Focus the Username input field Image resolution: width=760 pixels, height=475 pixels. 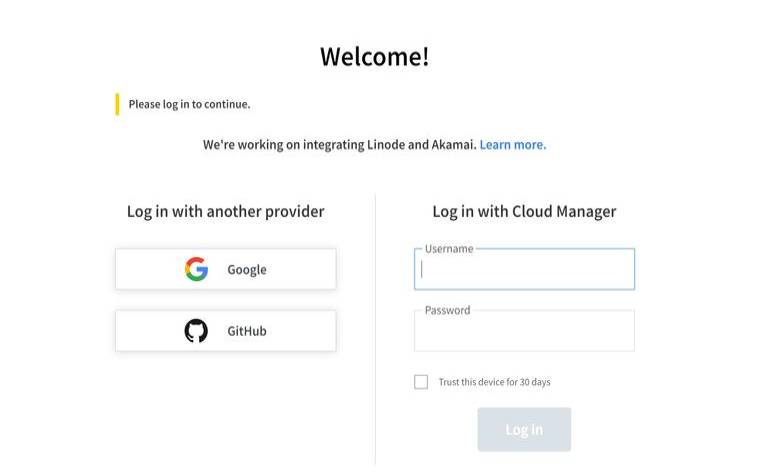point(524,270)
